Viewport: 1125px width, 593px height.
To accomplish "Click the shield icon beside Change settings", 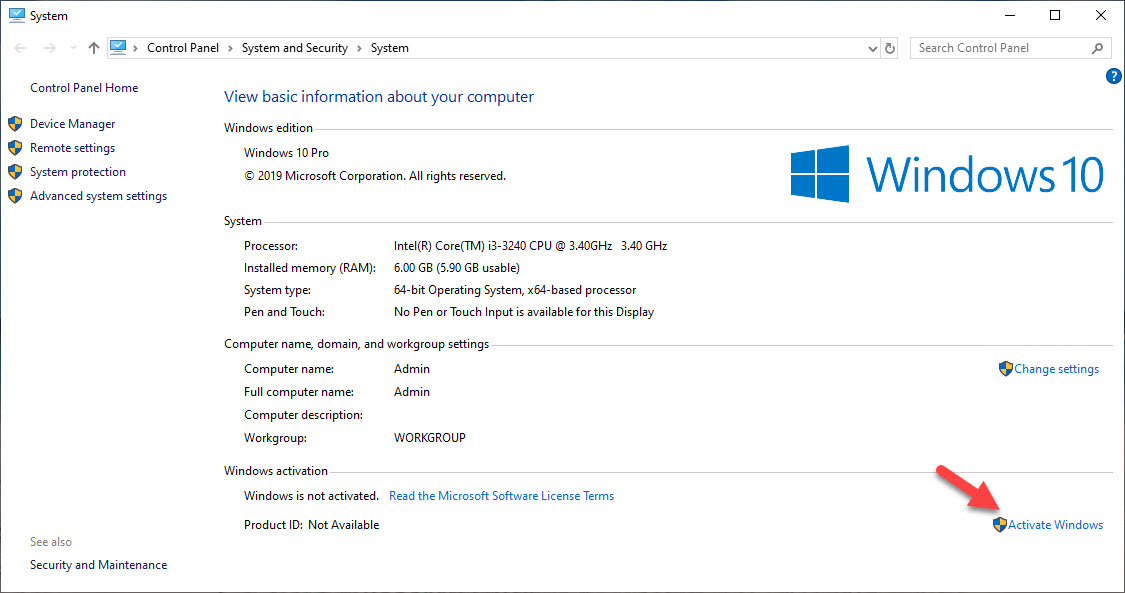I will tap(1004, 368).
